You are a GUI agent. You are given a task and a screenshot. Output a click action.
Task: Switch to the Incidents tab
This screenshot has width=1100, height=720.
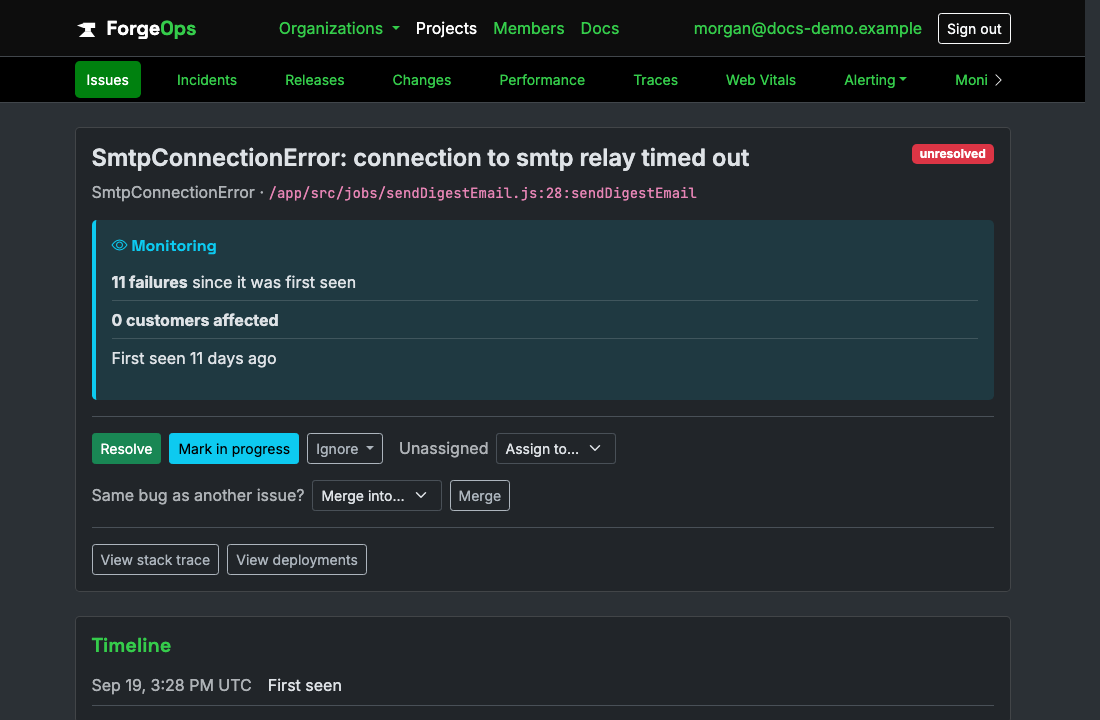[x=206, y=80]
